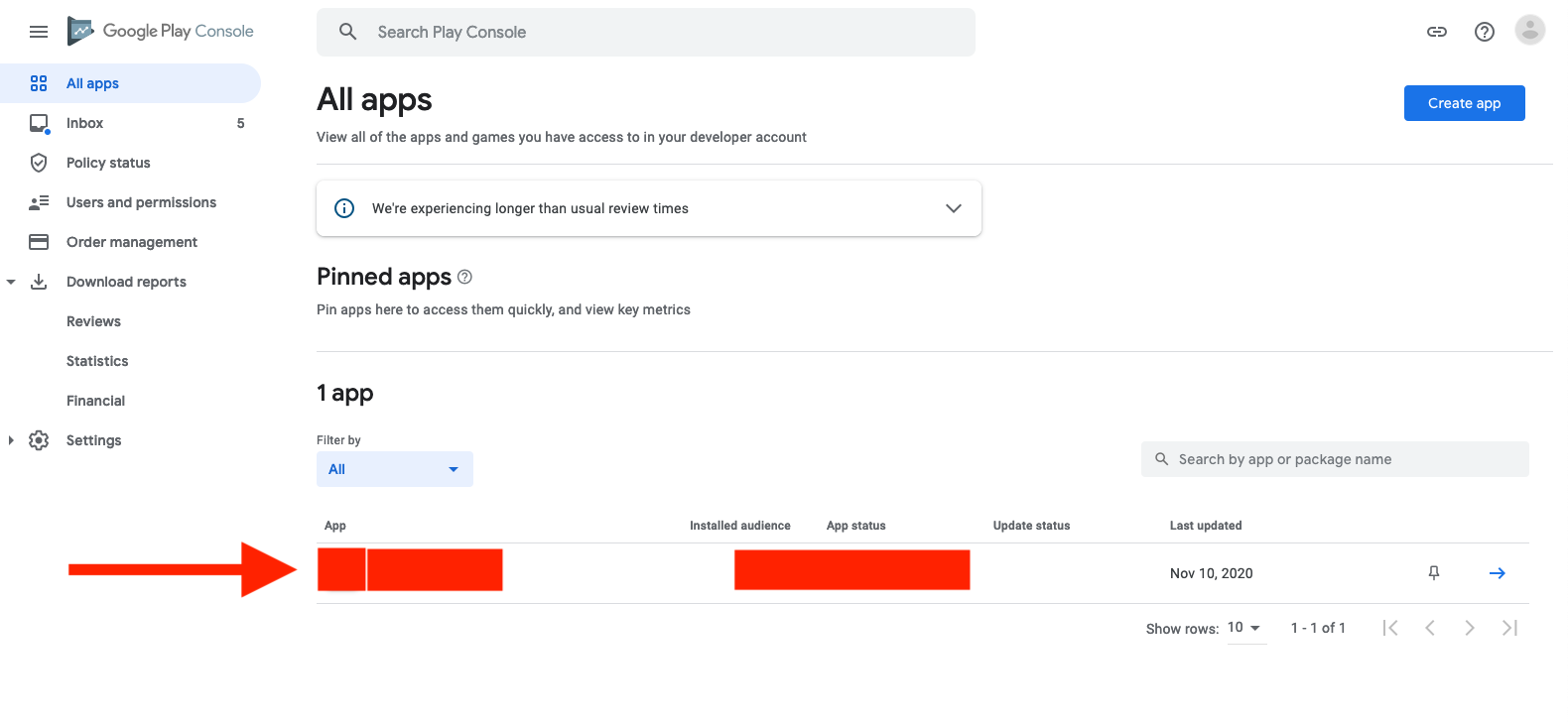This screenshot has height=723, width=1568.
Task: Open Users and permissions page
Action: click(x=141, y=202)
